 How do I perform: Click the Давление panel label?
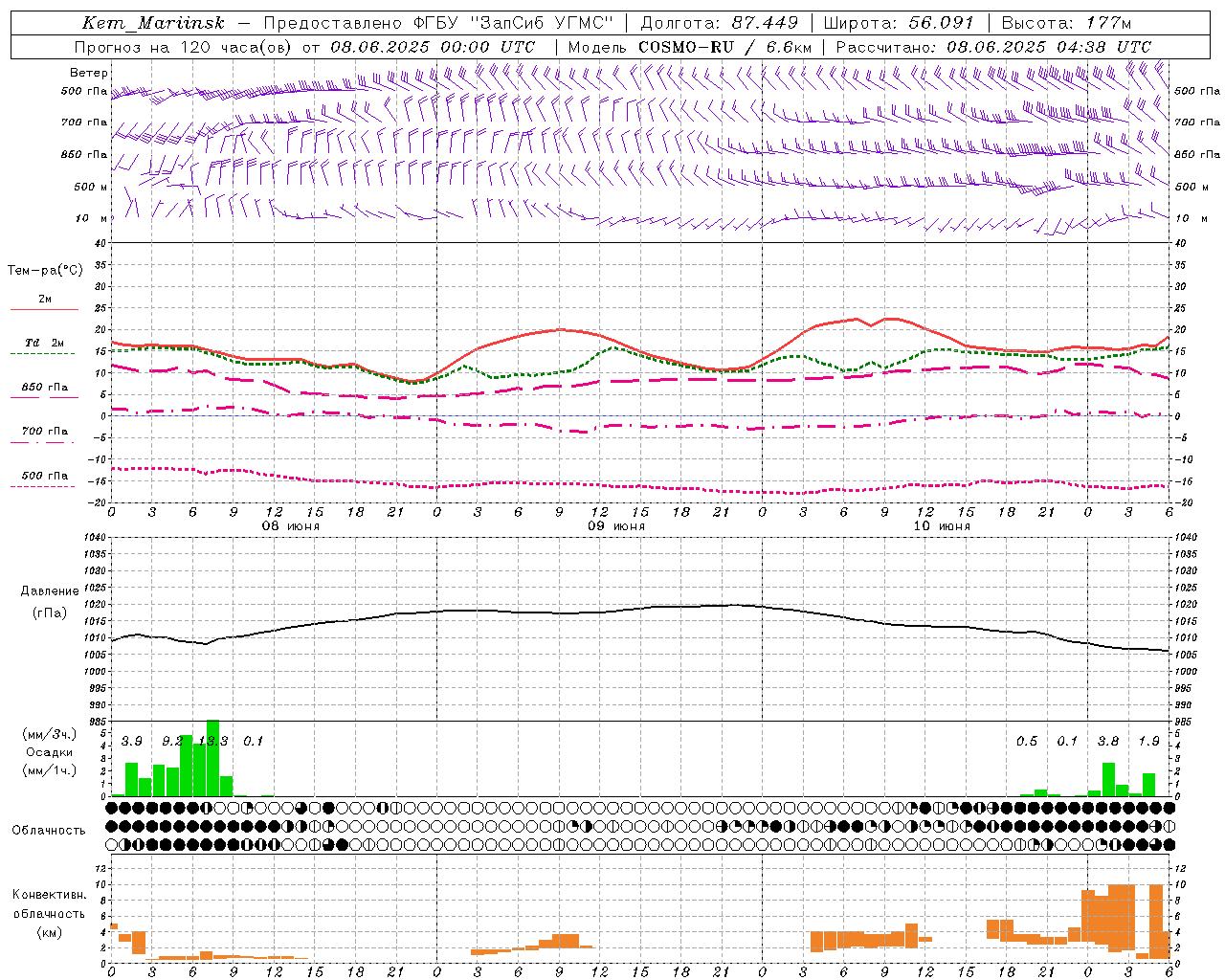(50, 591)
